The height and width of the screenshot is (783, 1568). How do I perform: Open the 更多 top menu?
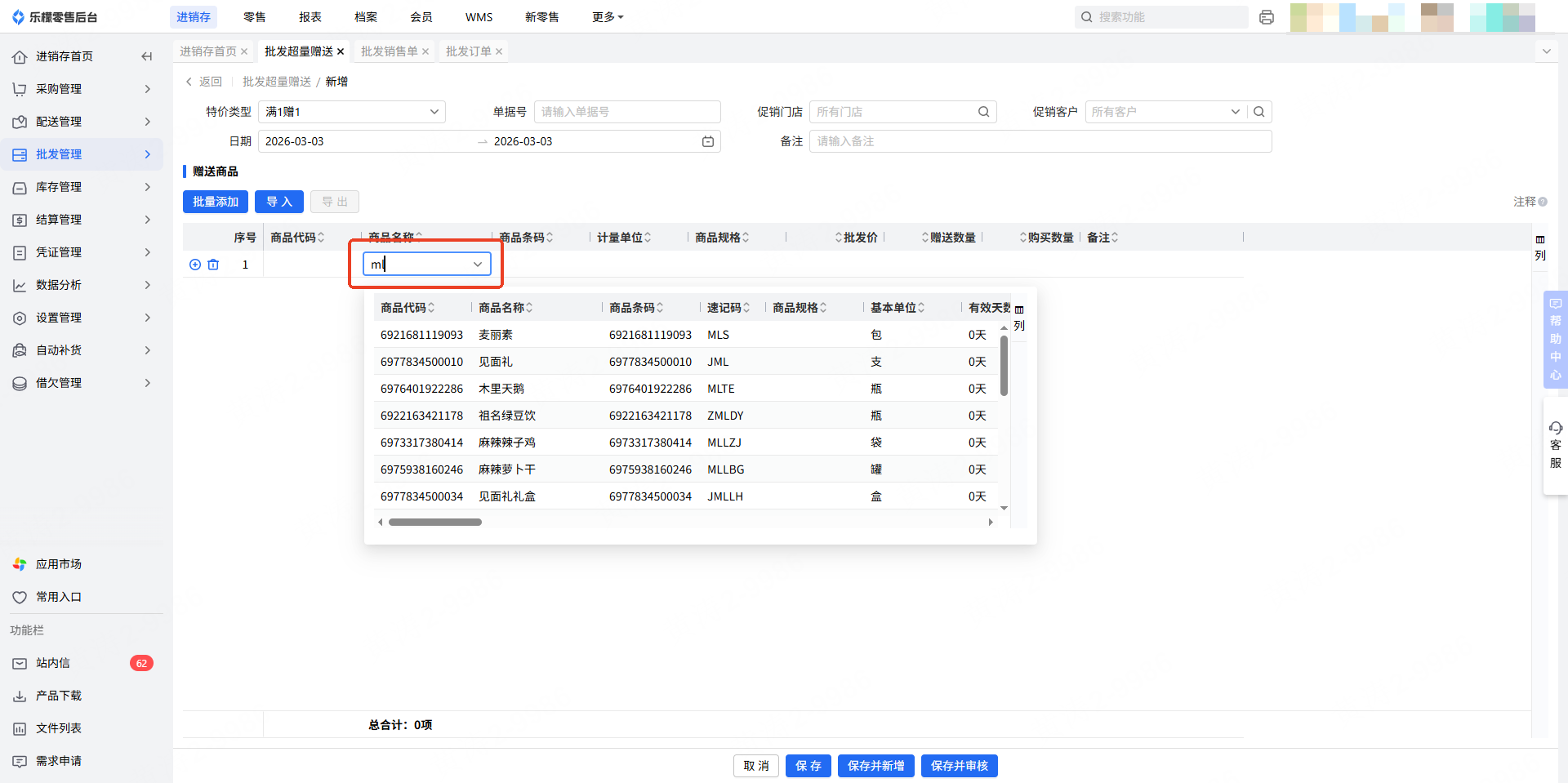(x=608, y=17)
